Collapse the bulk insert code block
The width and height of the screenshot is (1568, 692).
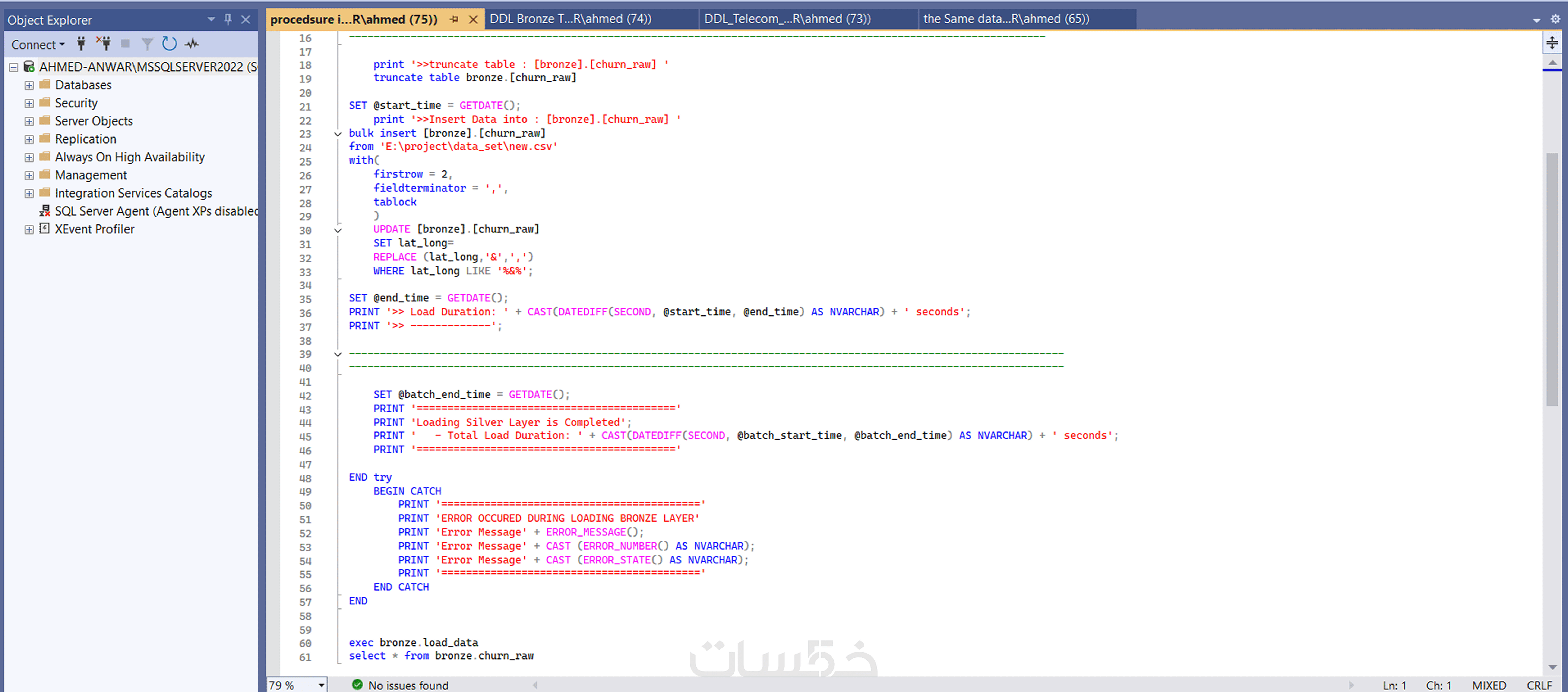338,134
